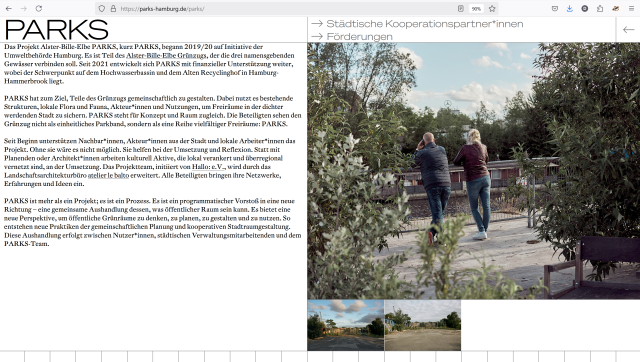This screenshot has width=640, height=362.
Task: Click the left arrow beside the site menu
Action: (x=628, y=30)
